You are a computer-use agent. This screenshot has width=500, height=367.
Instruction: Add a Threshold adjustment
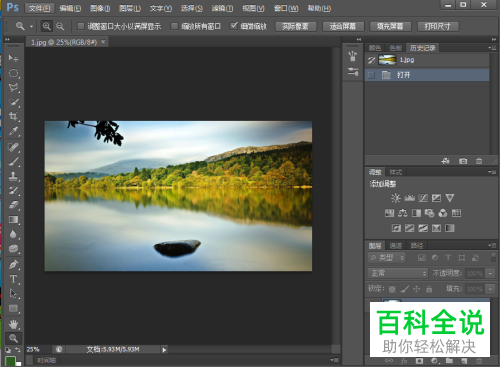click(423, 228)
